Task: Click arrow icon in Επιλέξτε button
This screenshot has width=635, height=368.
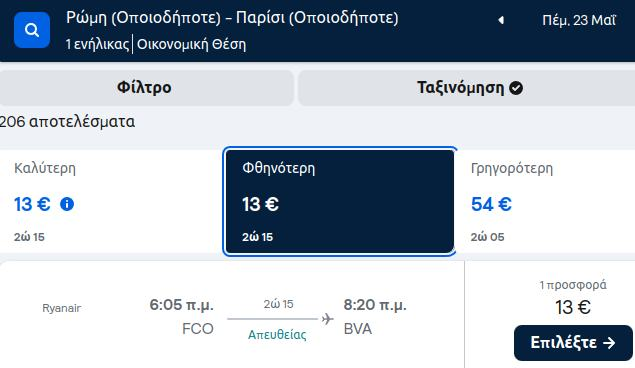Action: 609,343
